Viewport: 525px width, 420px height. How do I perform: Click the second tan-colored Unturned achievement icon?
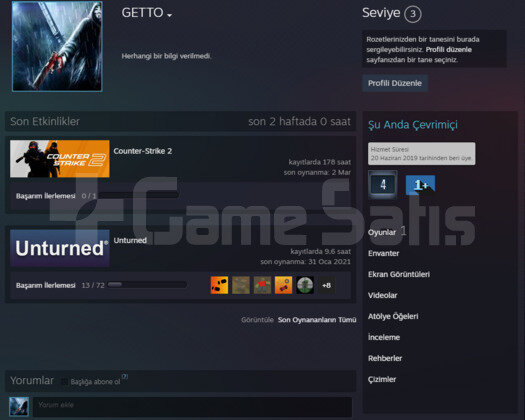pos(241,285)
